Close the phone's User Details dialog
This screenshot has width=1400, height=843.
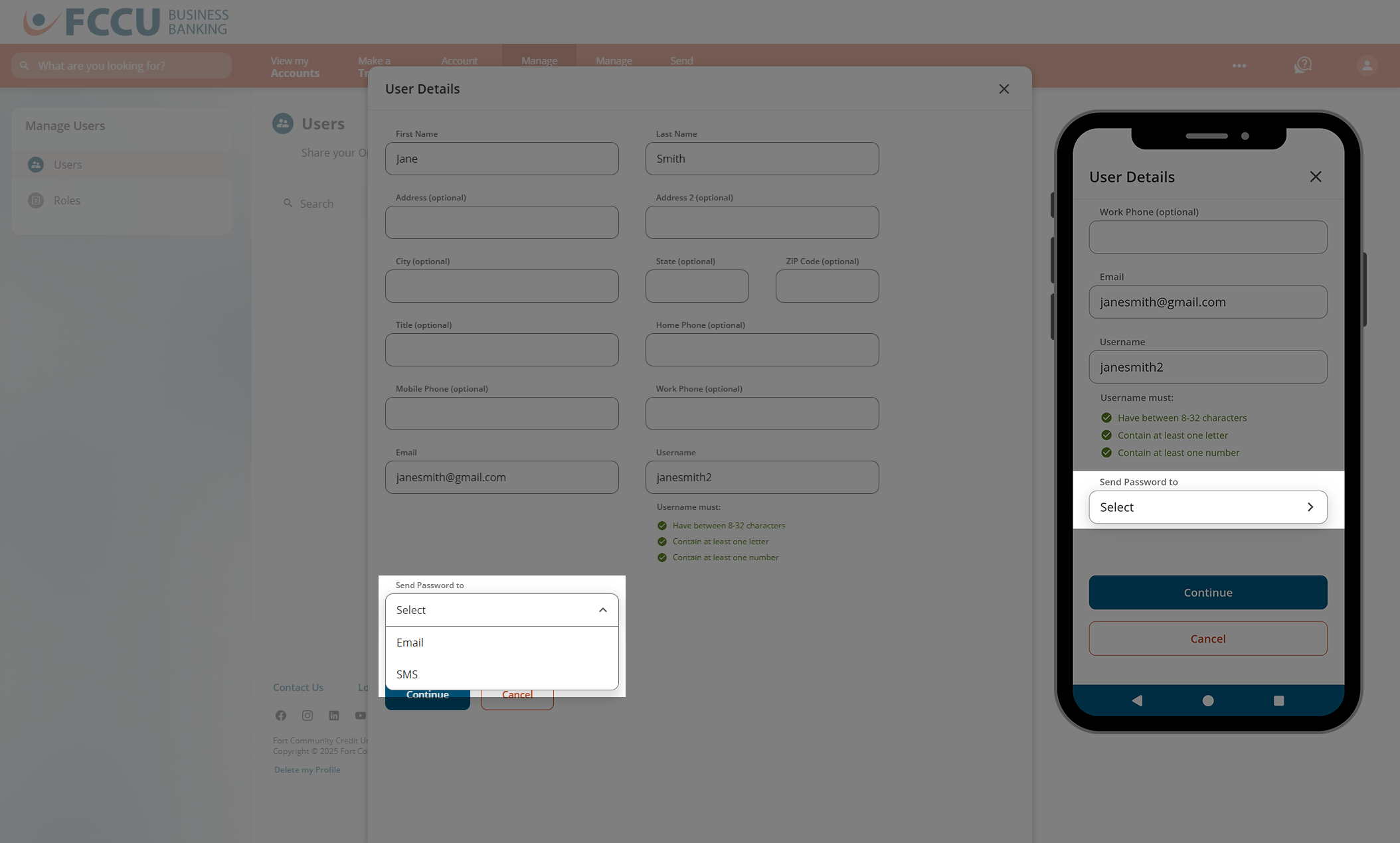(1315, 177)
